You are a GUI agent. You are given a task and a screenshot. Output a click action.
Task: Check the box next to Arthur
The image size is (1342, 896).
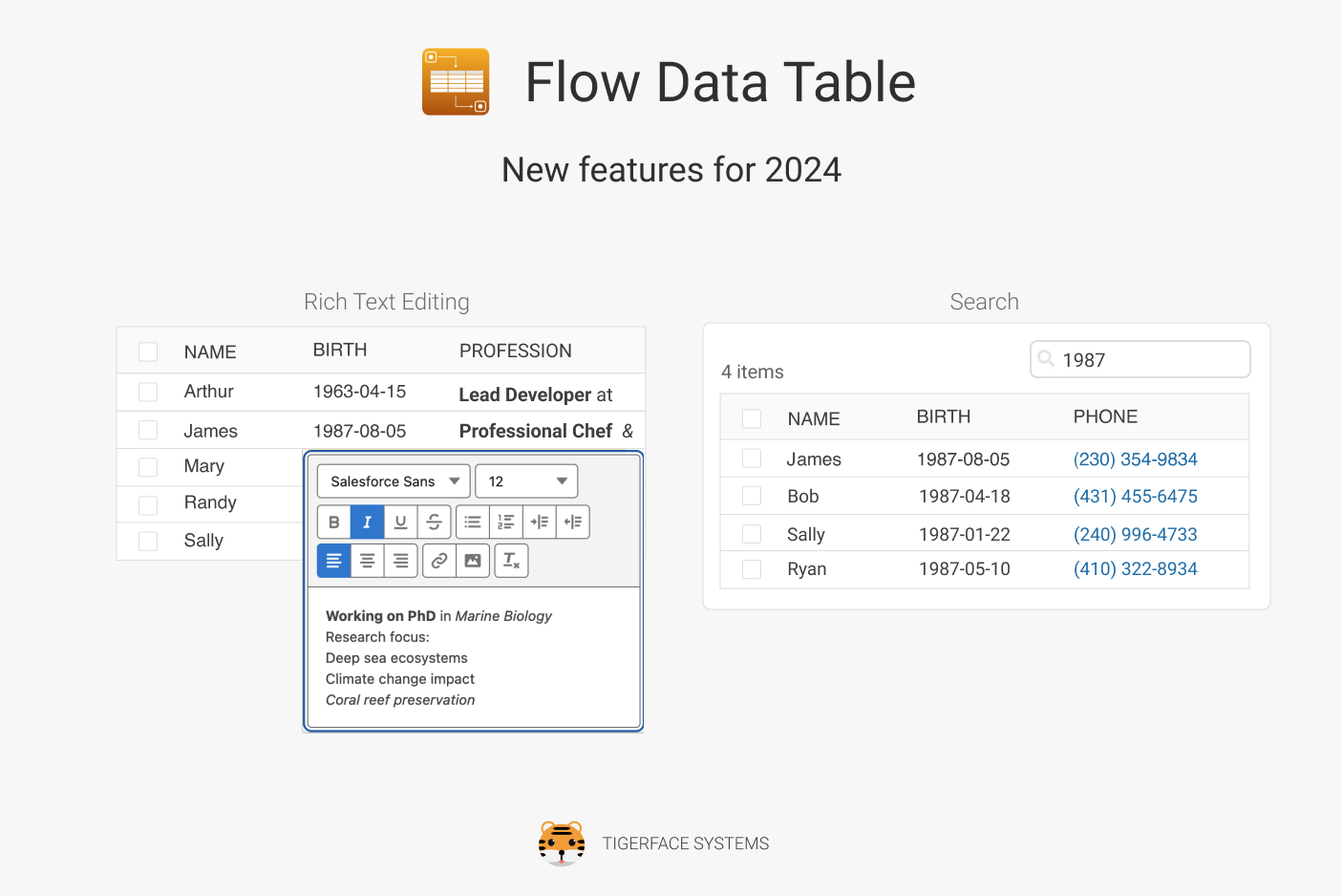148,392
